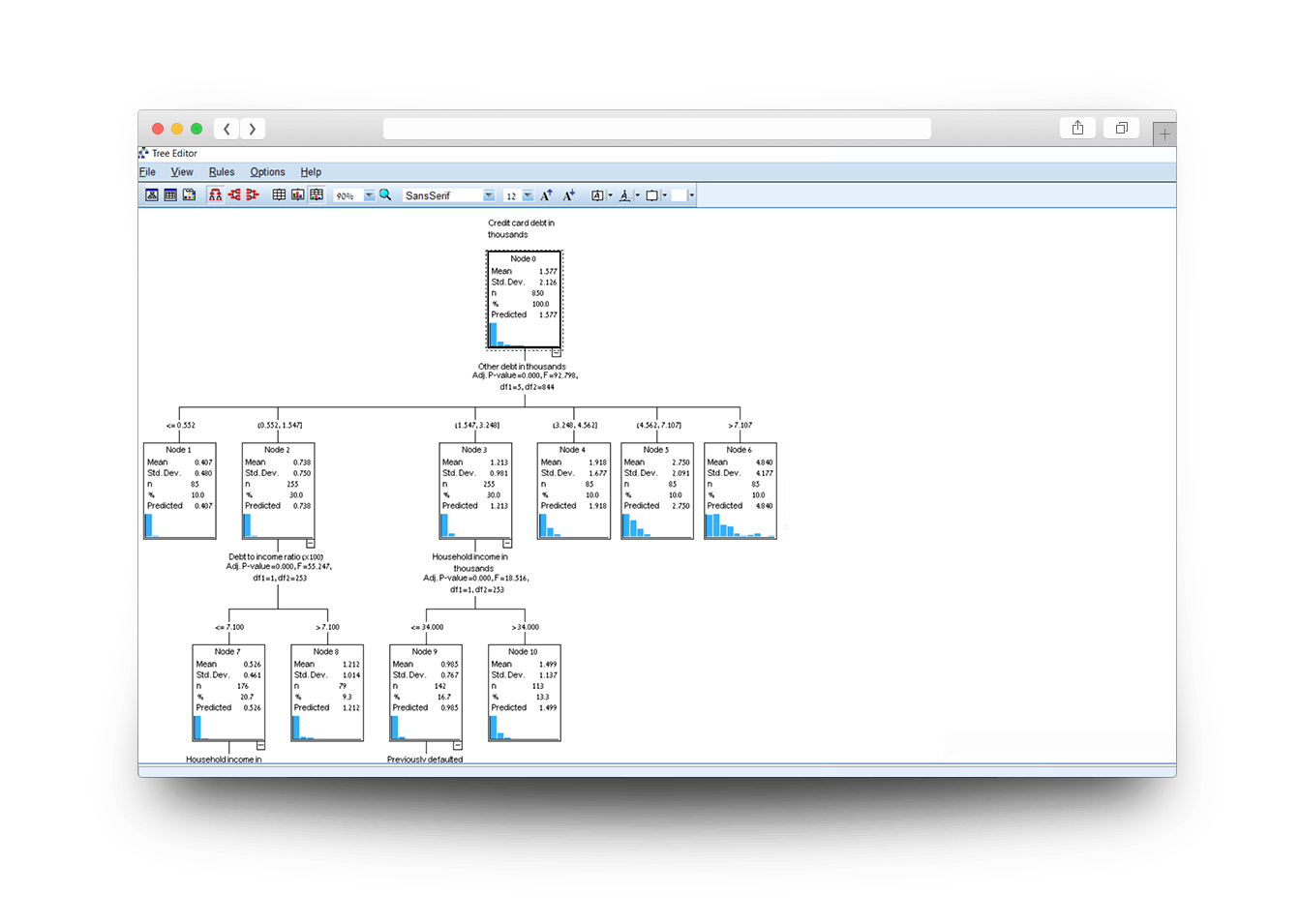Open the zoom percentage dropdown
1300x924 pixels.
pos(368,194)
